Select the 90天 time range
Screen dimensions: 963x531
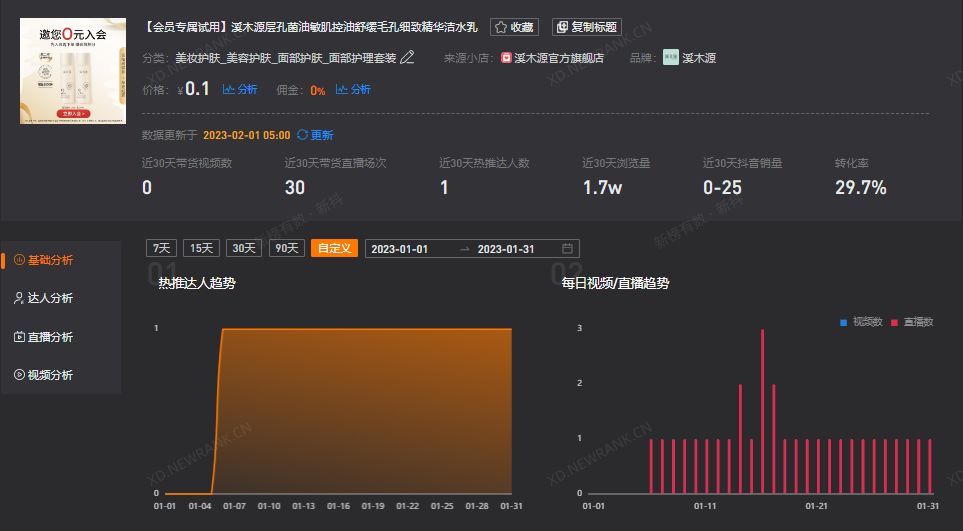tap(288, 248)
